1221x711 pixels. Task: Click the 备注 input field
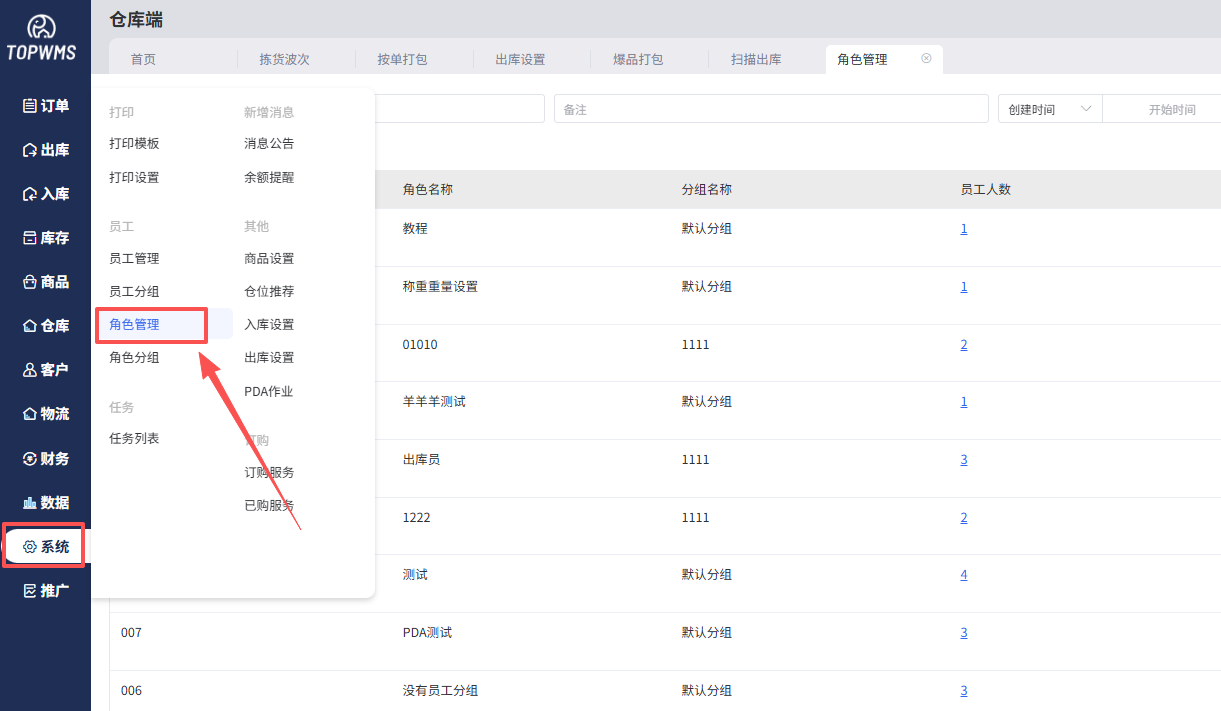pyautogui.click(x=770, y=109)
